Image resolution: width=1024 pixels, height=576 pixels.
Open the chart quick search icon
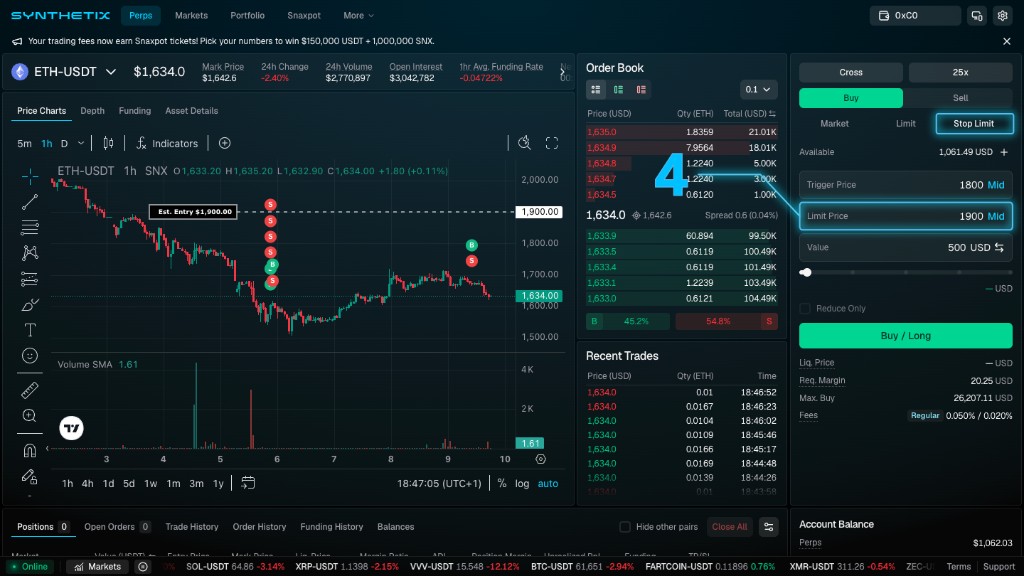(x=524, y=143)
